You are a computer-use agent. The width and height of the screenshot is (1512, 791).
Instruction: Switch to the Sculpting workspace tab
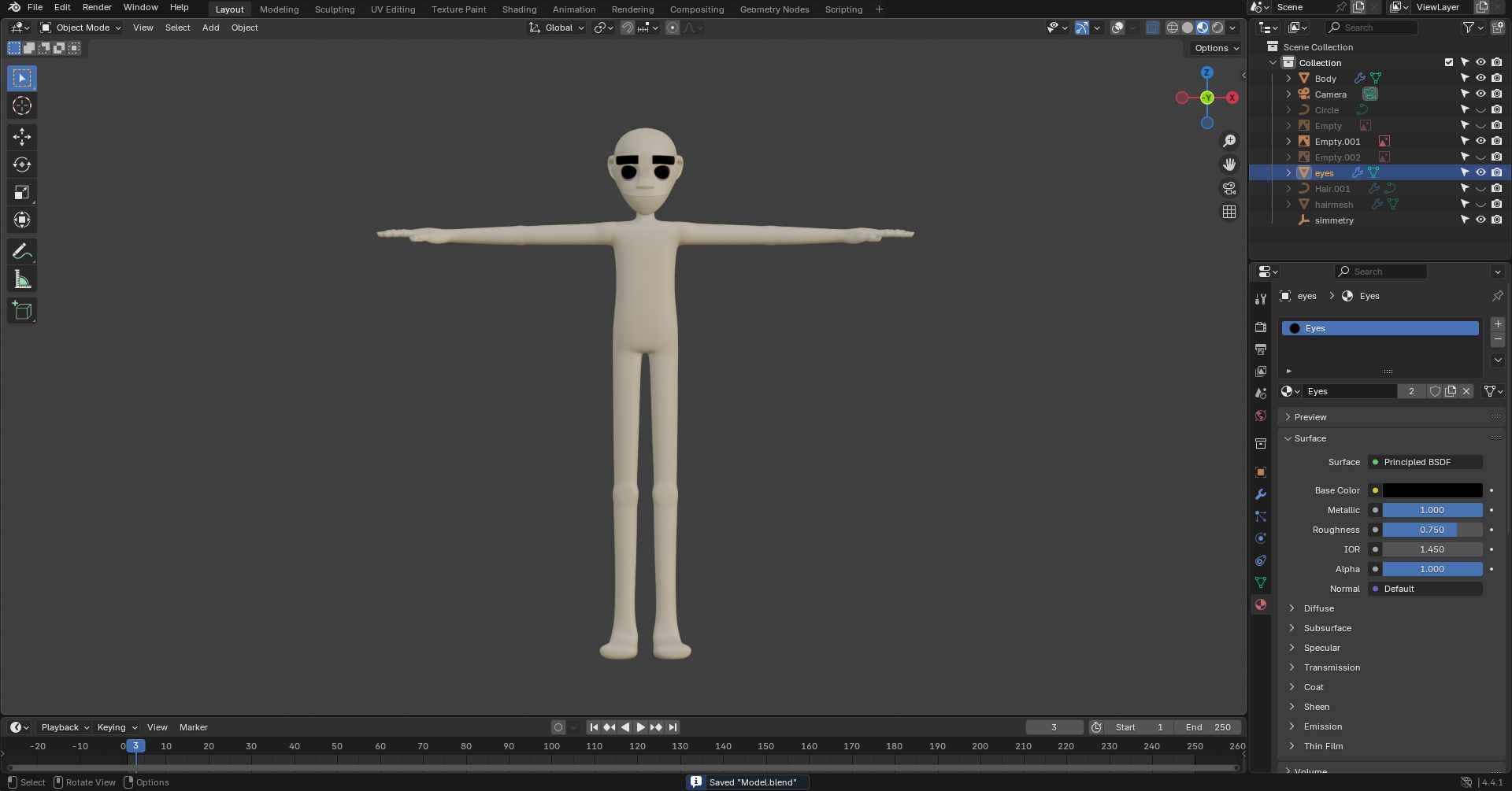pos(334,9)
